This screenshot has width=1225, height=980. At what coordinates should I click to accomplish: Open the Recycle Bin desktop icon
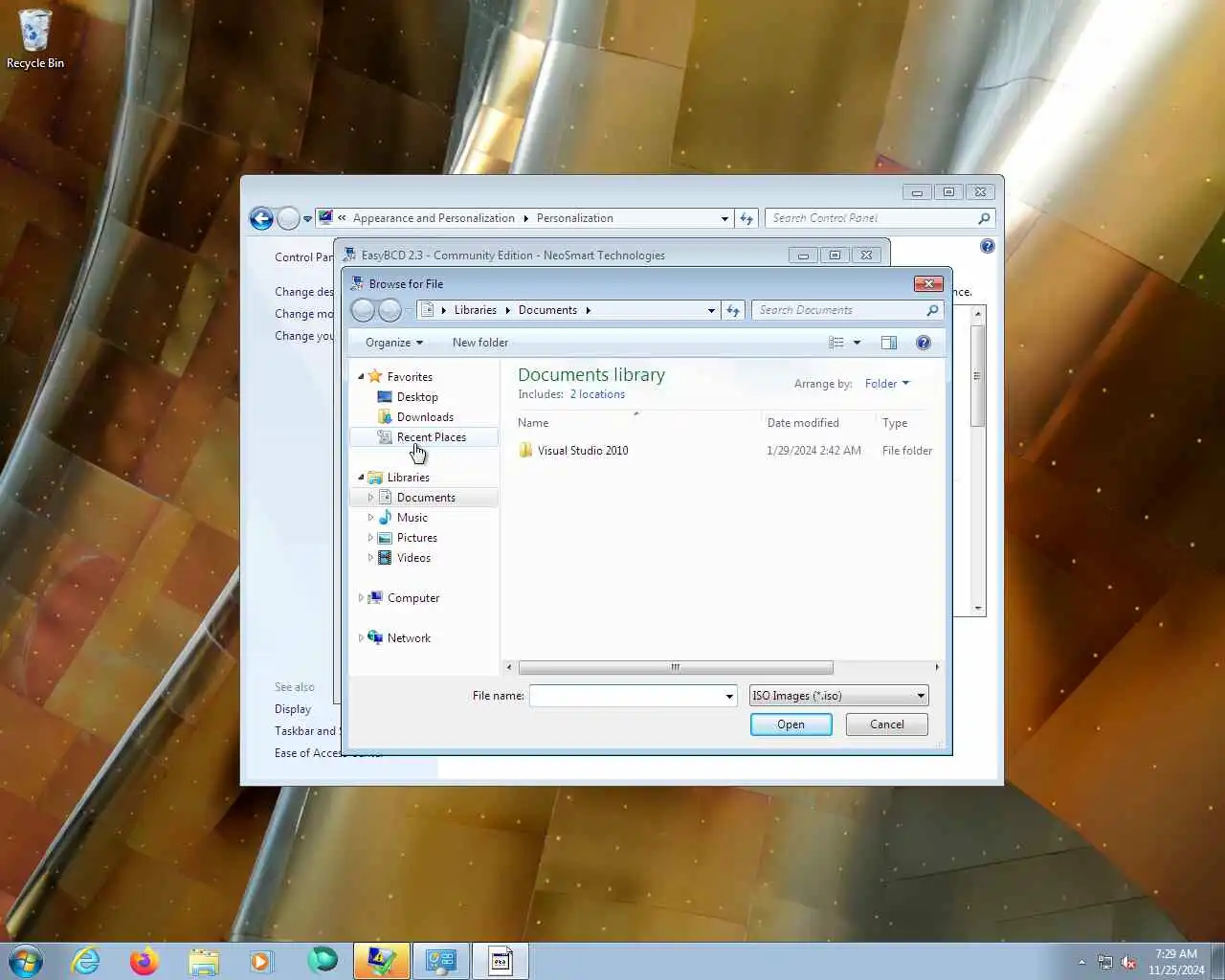coord(35,39)
